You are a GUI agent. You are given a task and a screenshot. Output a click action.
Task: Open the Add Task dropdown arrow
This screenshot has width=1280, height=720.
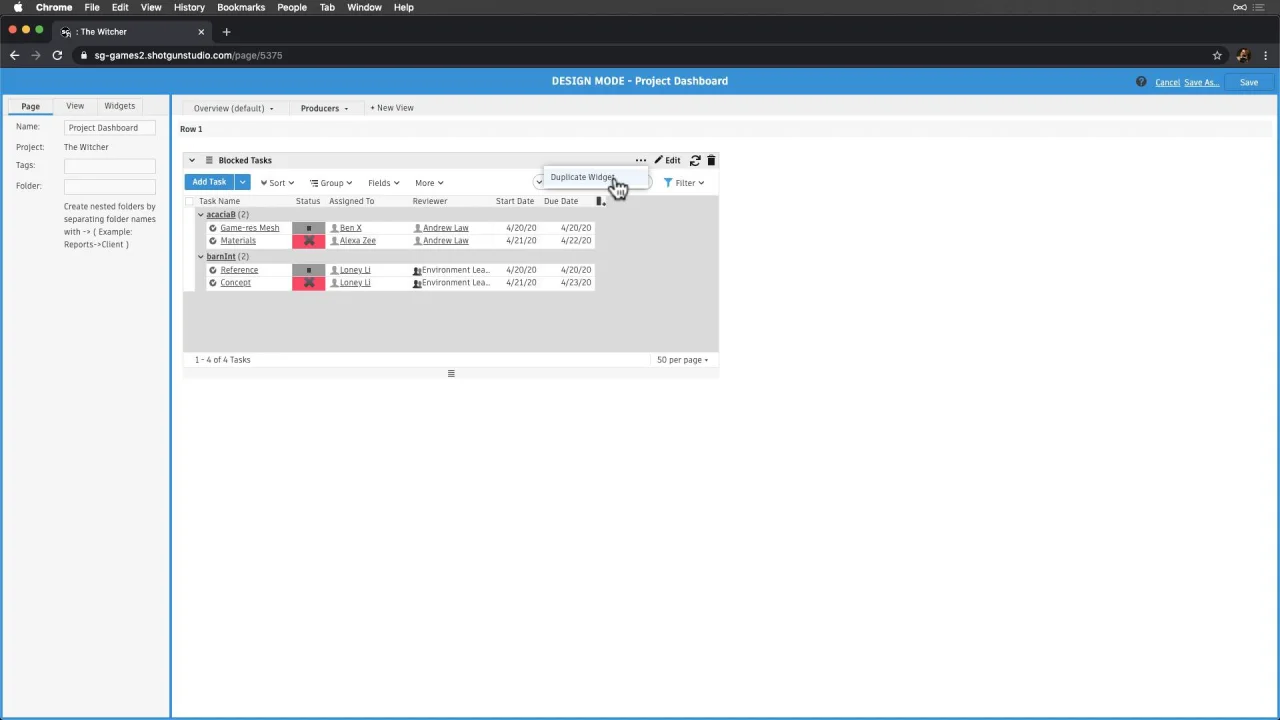point(242,182)
